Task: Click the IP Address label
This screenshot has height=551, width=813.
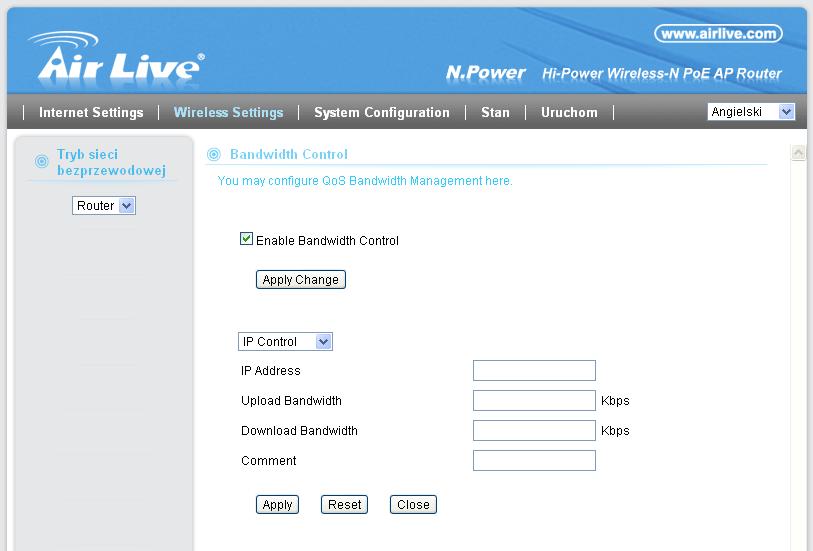Action: 271,371
